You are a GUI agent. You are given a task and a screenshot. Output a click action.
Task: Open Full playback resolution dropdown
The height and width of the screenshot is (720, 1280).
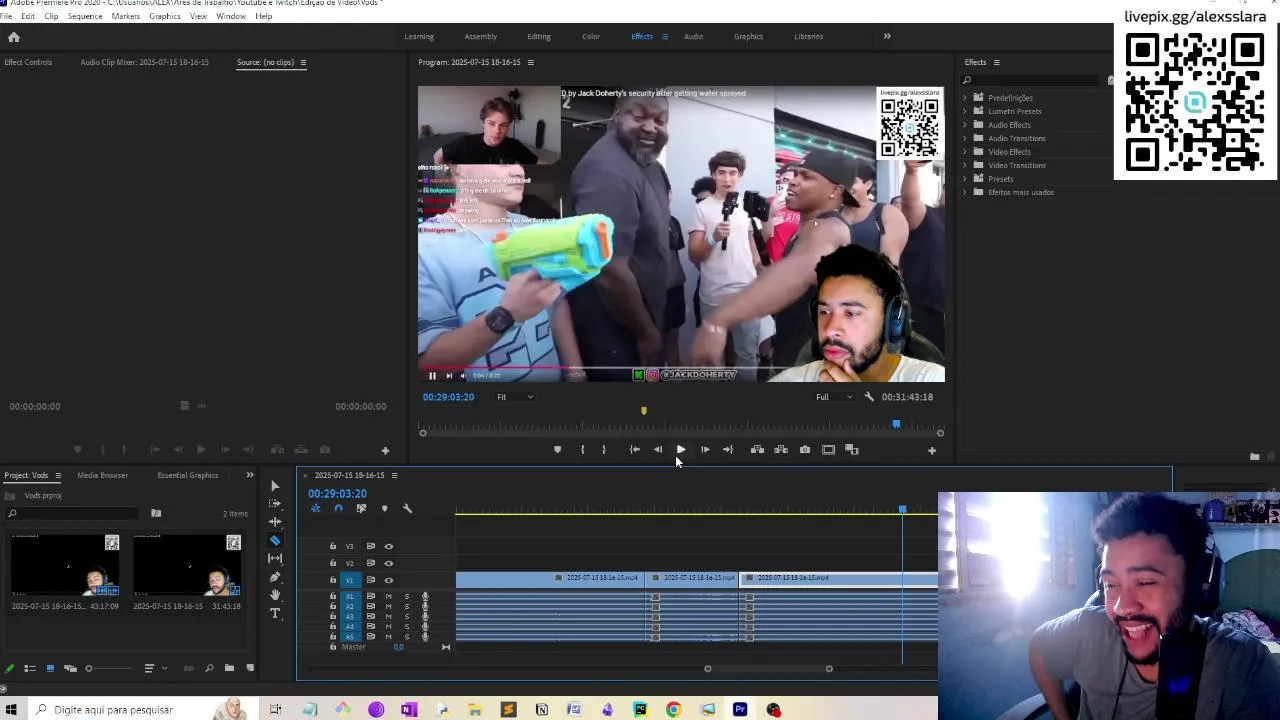tap(834, 397)
